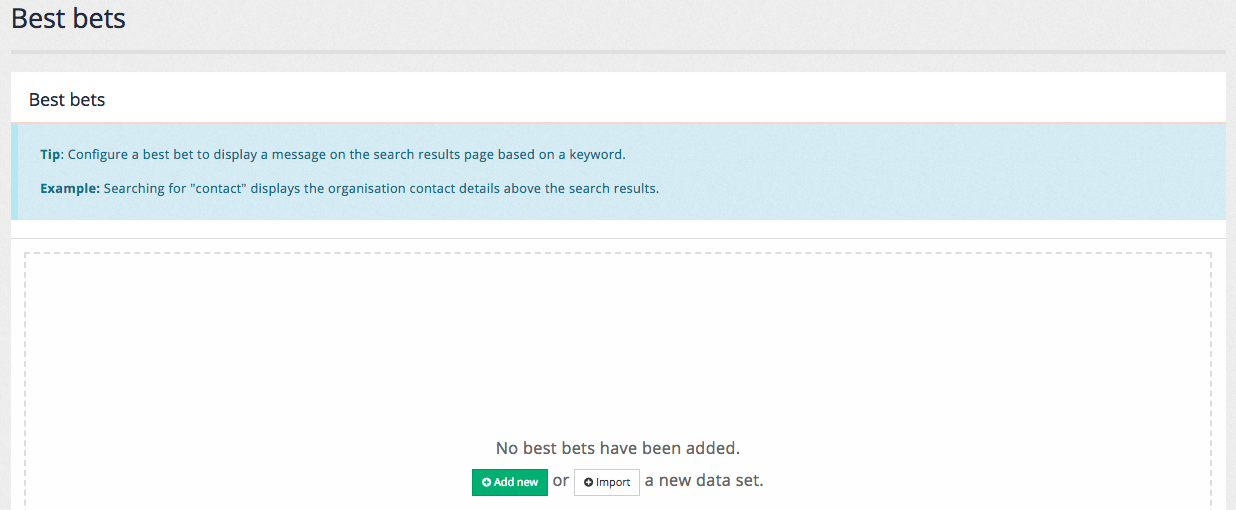Open the Import data set button
1236x510 pixels.
point(607,482)
